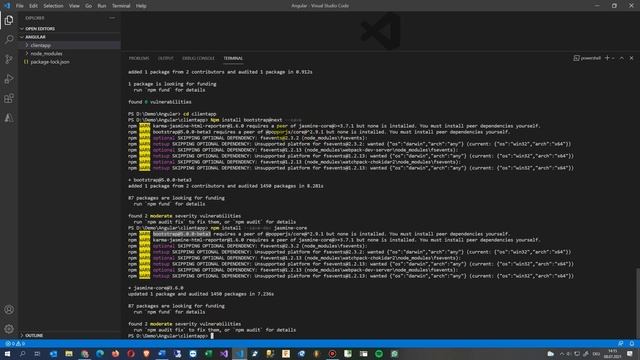Screen dimensions: 640x360
Task: Close the terminal panel
Action: pyautogui.click(x=631, y=58)
